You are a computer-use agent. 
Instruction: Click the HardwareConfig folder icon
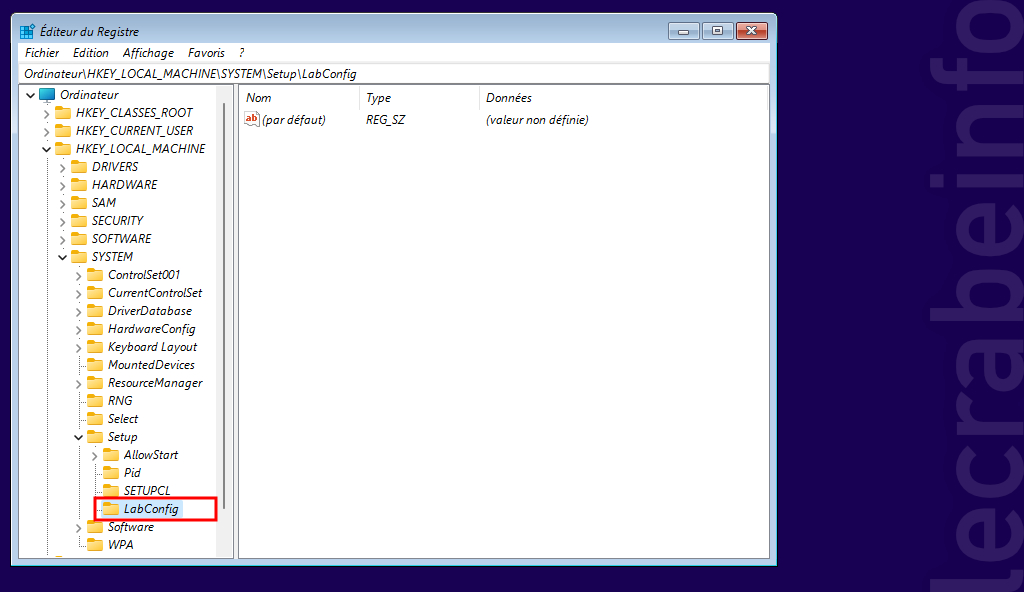point(95,329)
